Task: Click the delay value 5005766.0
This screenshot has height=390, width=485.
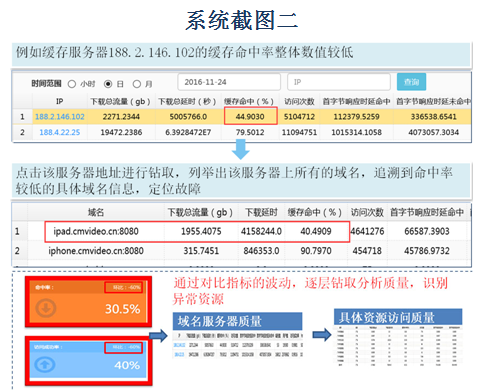Action: (x=188, y=117)
